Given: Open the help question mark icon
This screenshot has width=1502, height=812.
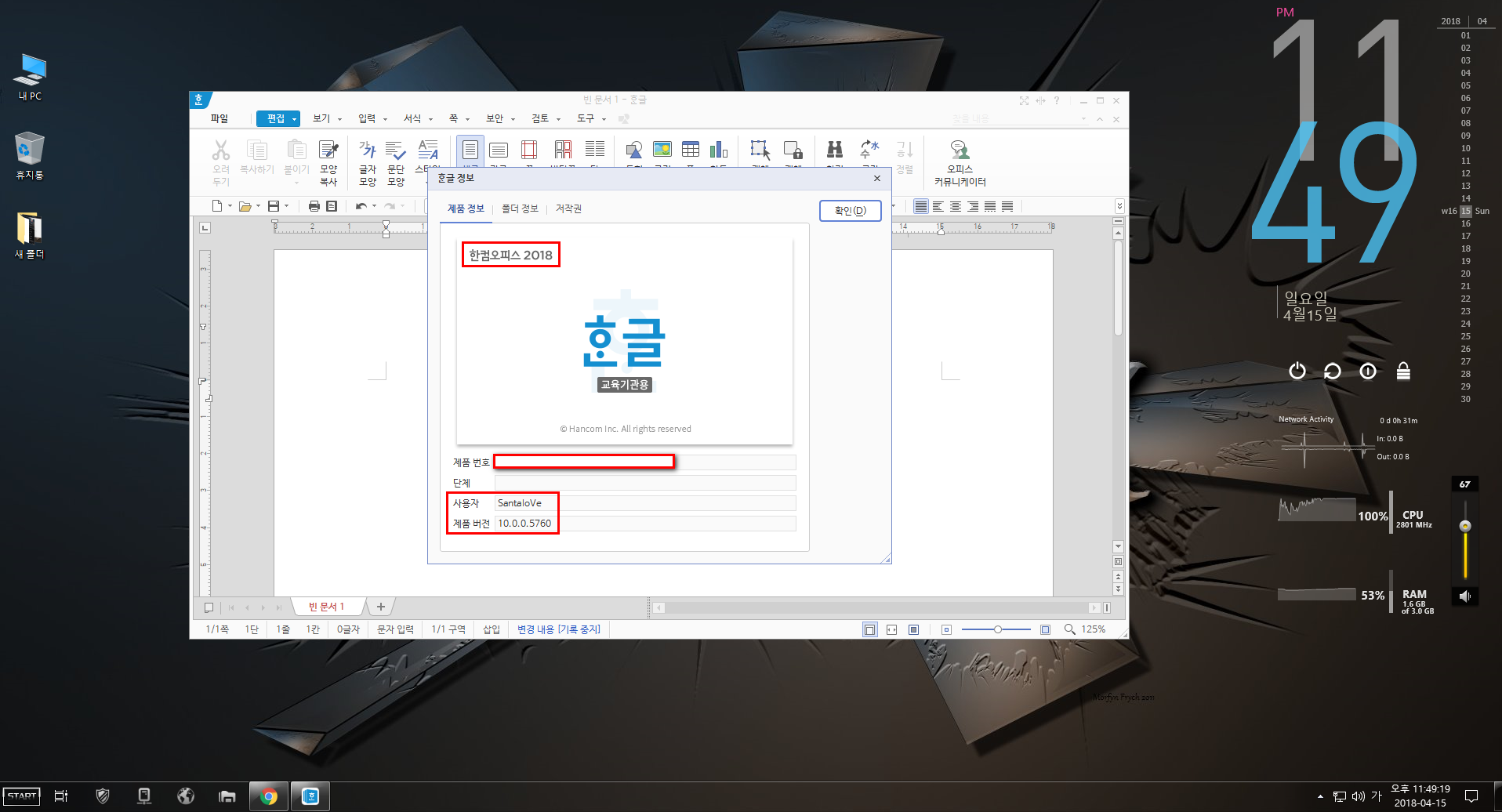Looking at the screenshot, I should (1056, 100).
